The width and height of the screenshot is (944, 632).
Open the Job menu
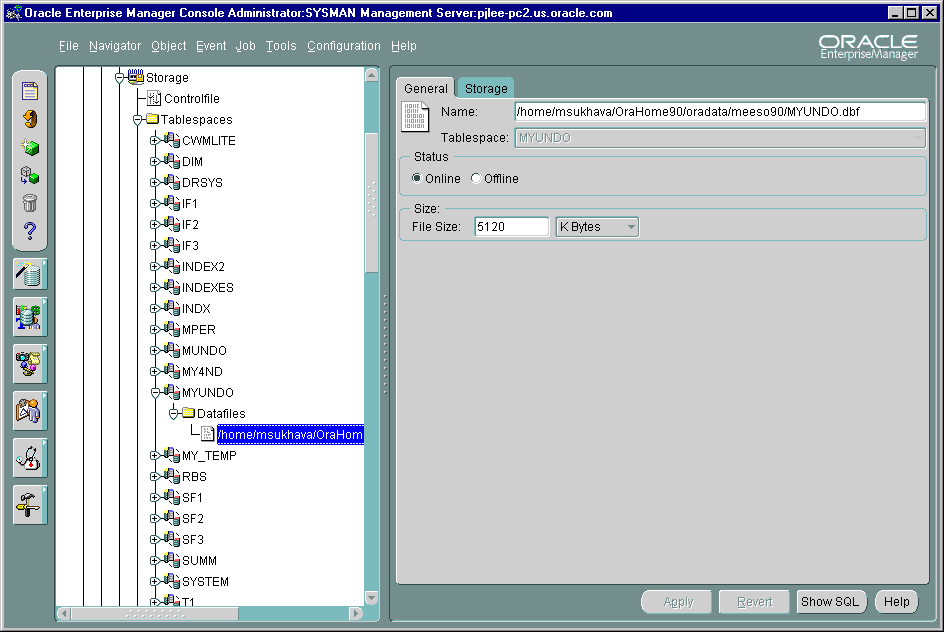point(246,46)
